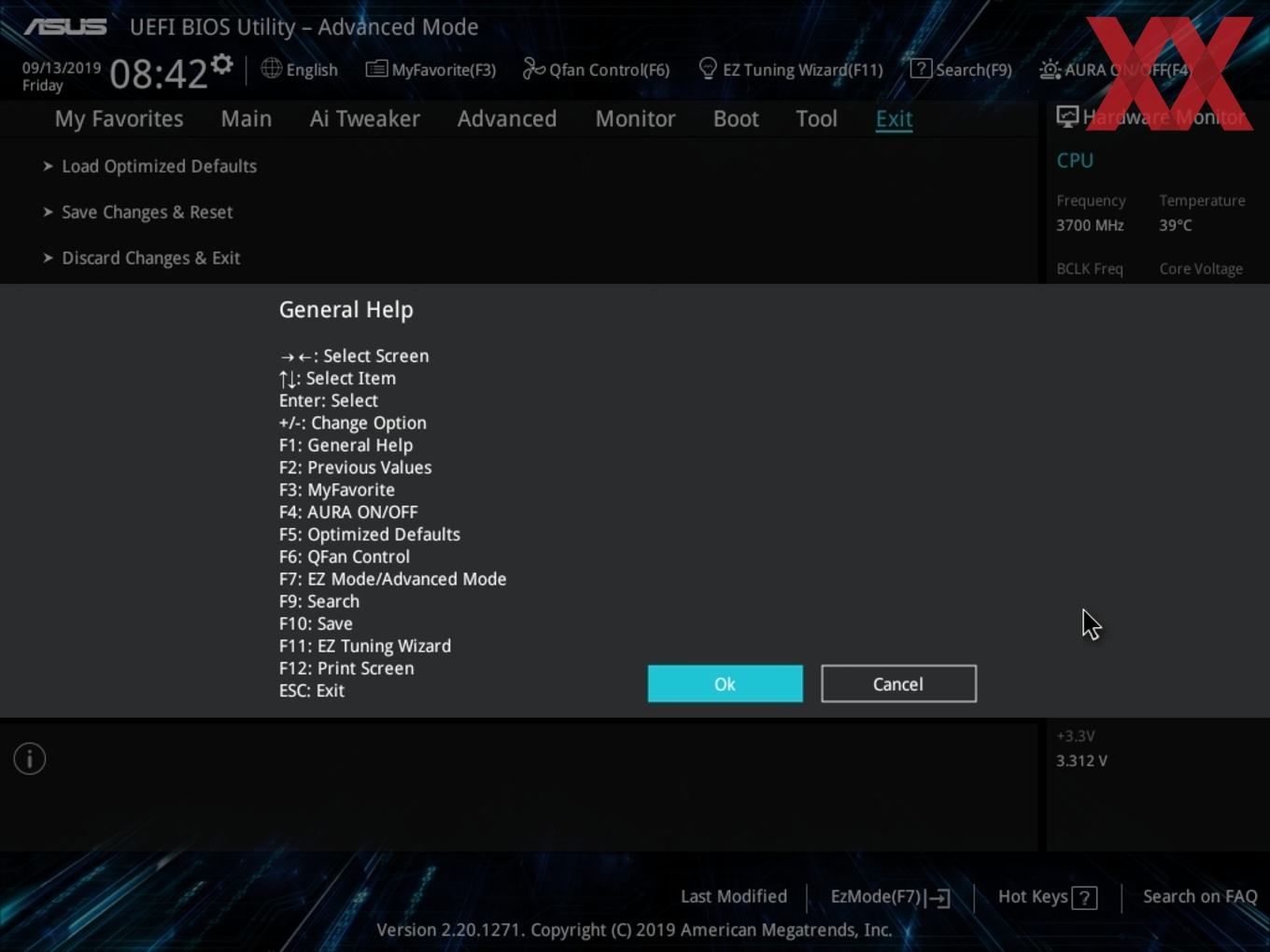Select the Exit tab
The height and width of the screenshot is (952, 1270).
click(x=894, y=119)
